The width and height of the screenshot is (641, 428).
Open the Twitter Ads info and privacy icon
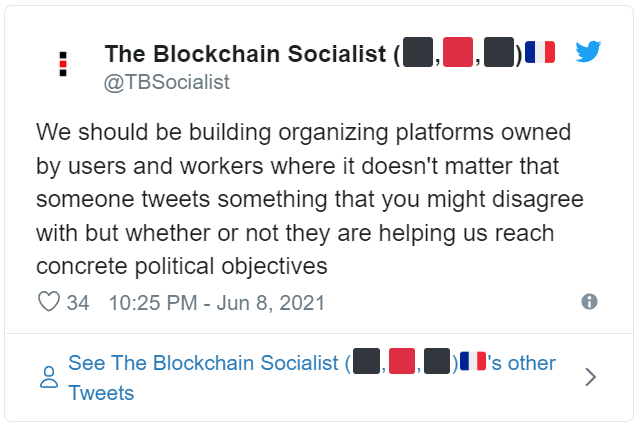[x=589, y=302]
